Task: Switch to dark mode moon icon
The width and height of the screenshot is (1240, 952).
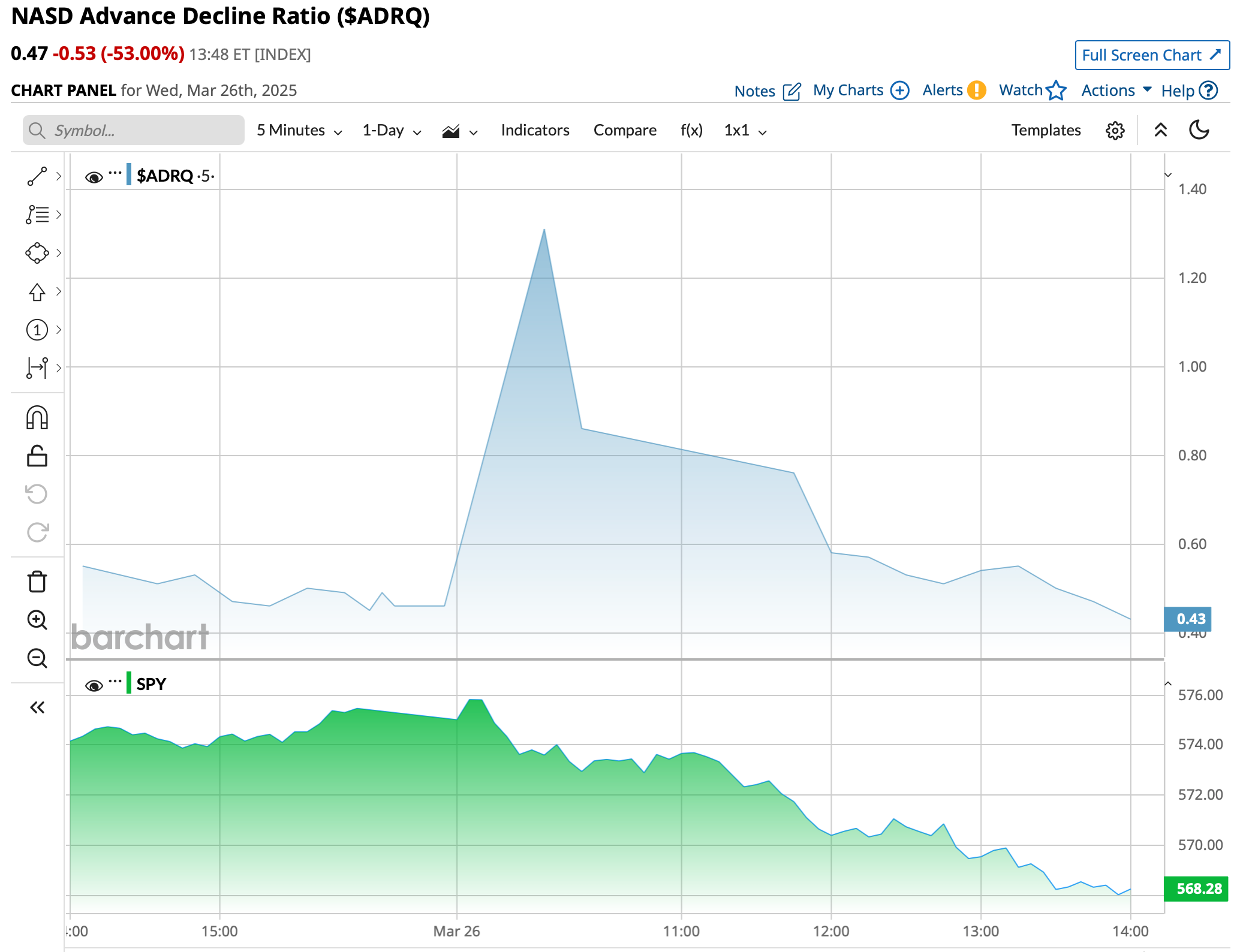Action: pyautogui.click(x=1199, y=130)
